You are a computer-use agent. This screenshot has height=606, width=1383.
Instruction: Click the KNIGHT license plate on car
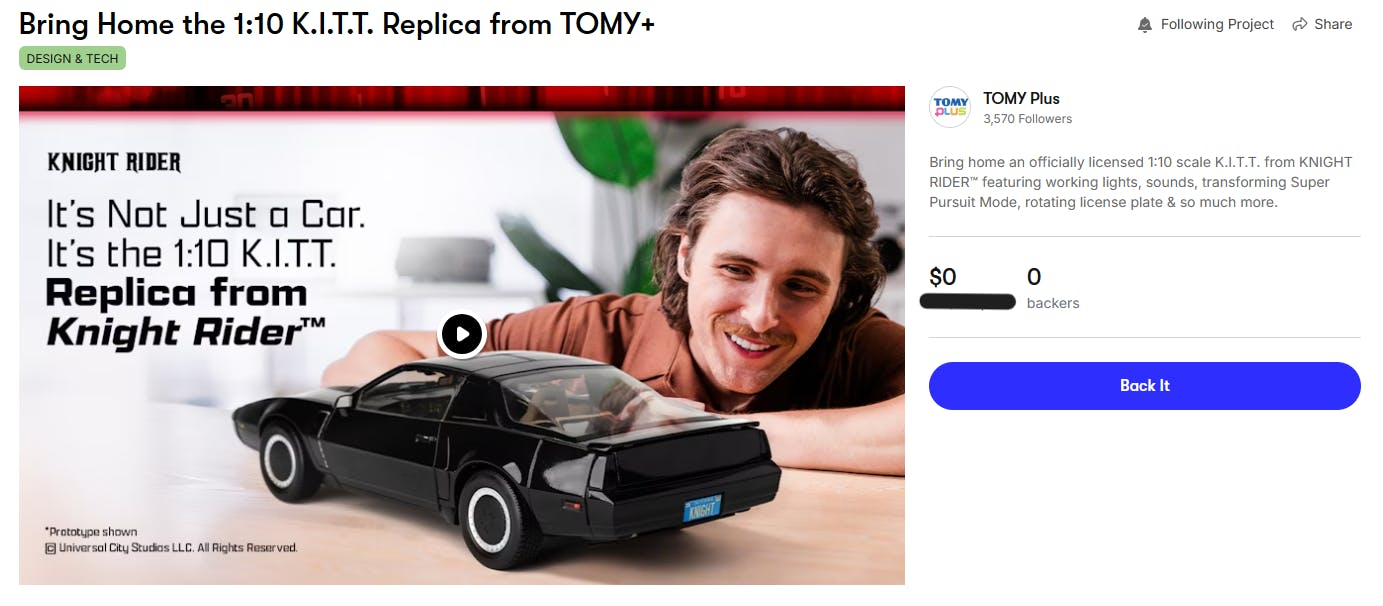701,508
